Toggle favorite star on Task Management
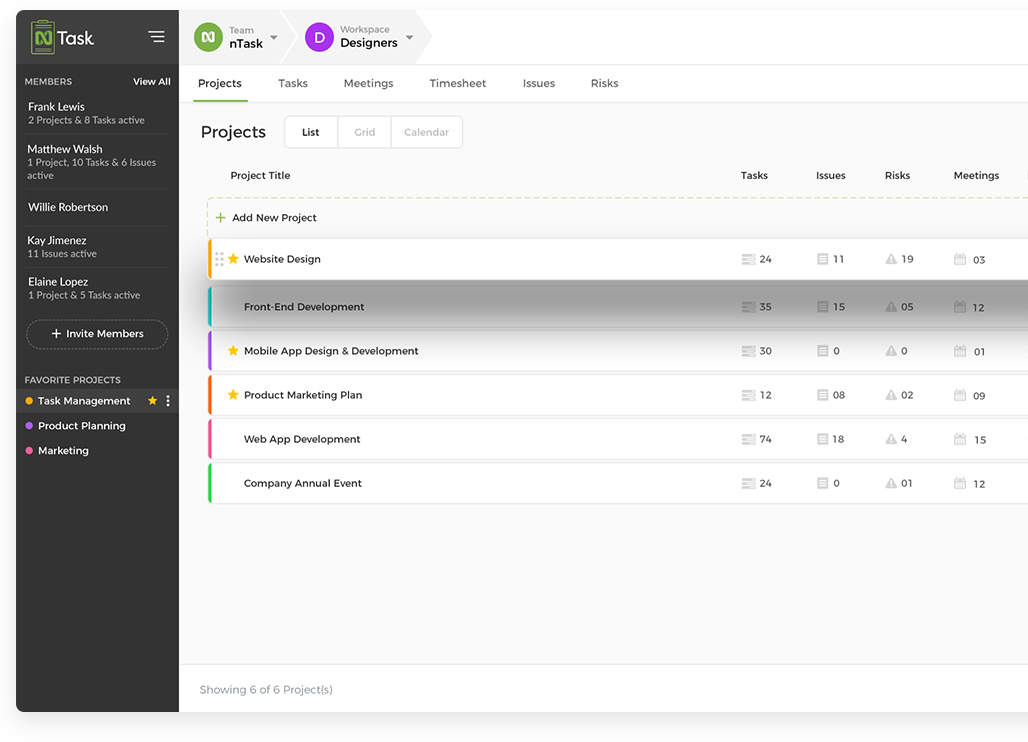Viewport: 1028px width, 742px height. 152,400
